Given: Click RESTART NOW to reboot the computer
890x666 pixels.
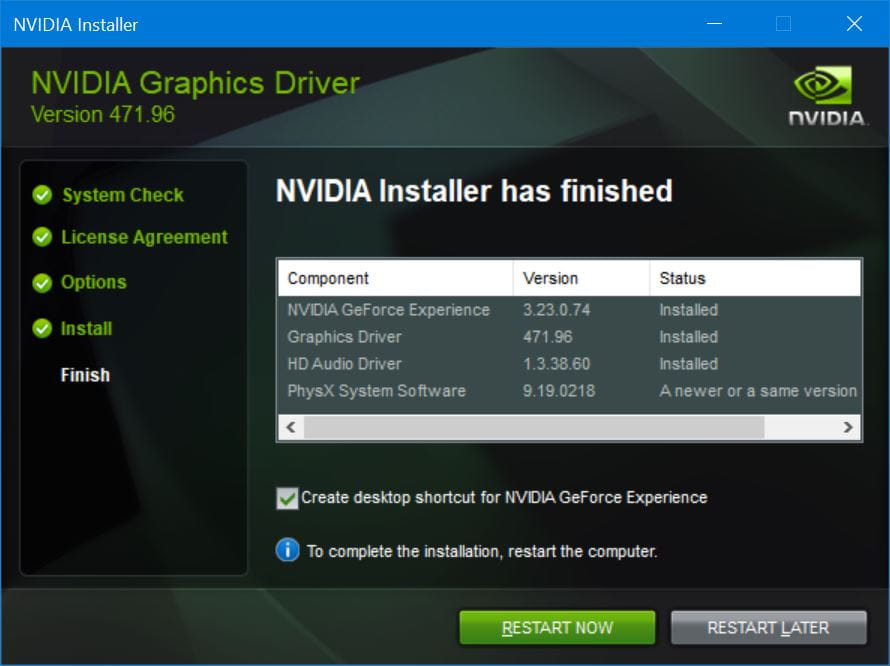Looking at the screenshot, I should (x=556, y=627).
